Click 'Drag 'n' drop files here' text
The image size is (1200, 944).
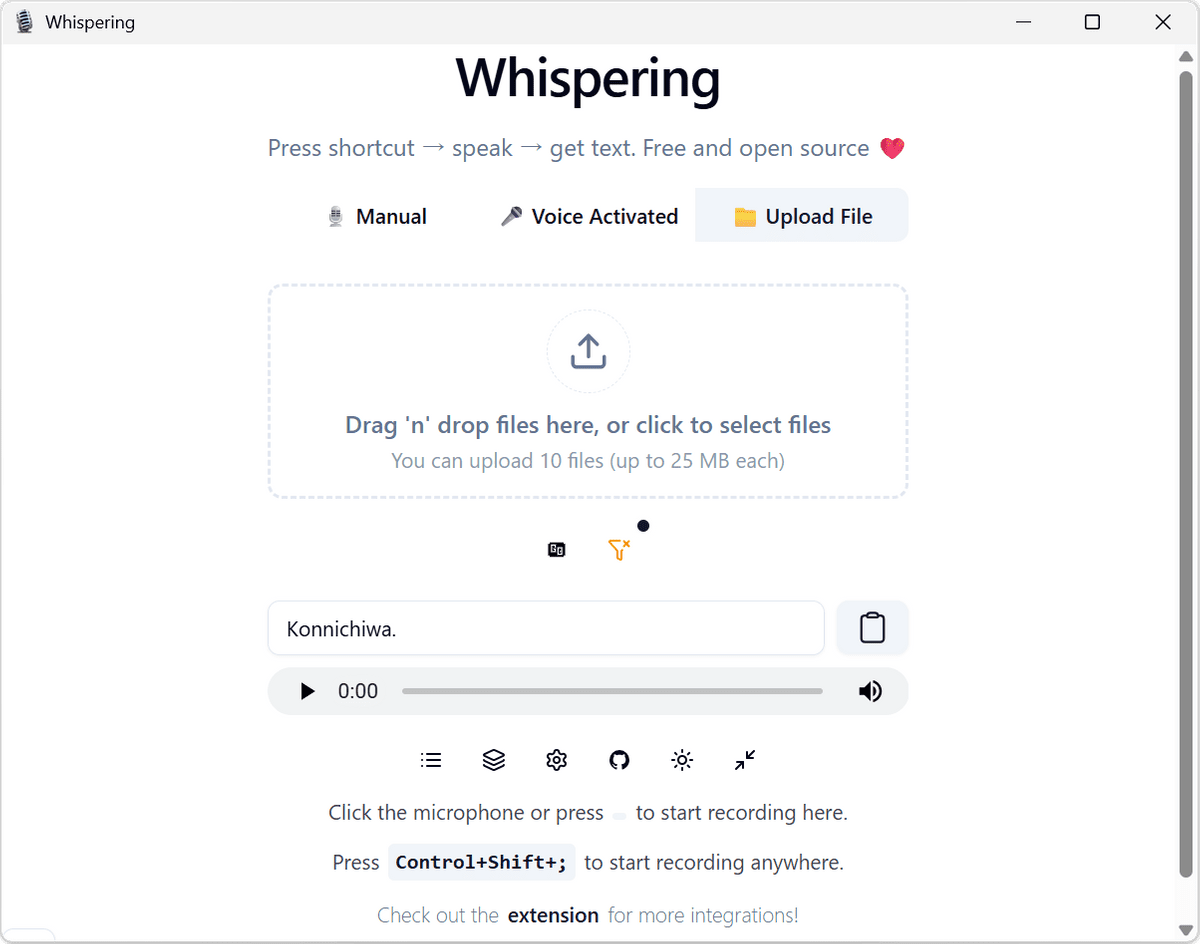click(588, 425)
